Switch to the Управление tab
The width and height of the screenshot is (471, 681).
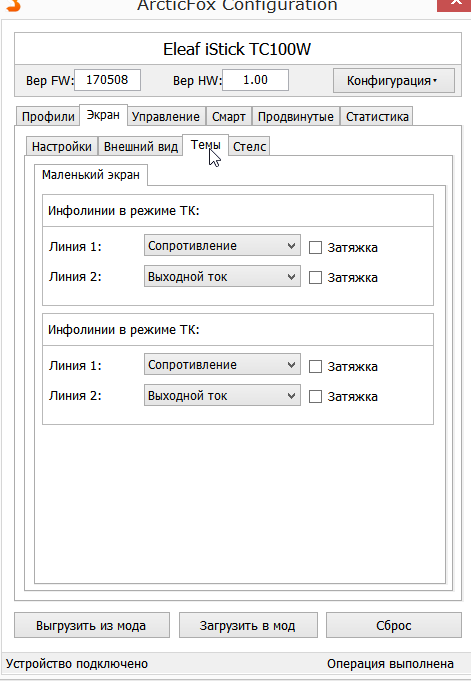click(166, 116)
